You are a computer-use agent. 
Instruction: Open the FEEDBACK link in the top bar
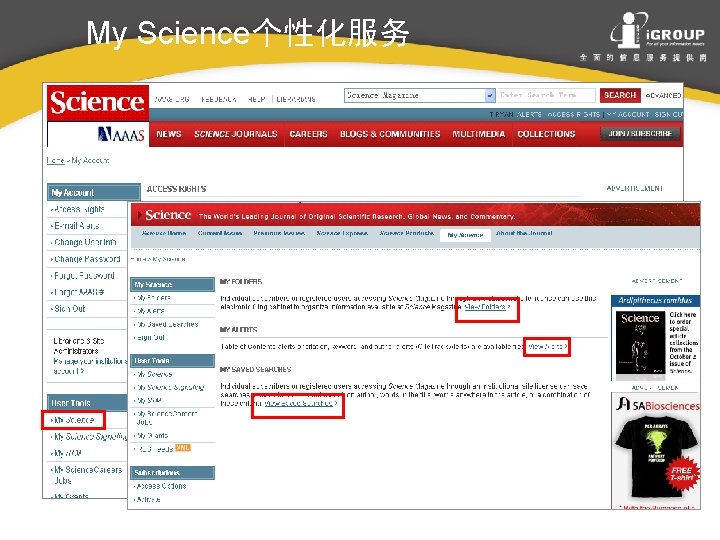pyautogui.click(x=219, y=99)
